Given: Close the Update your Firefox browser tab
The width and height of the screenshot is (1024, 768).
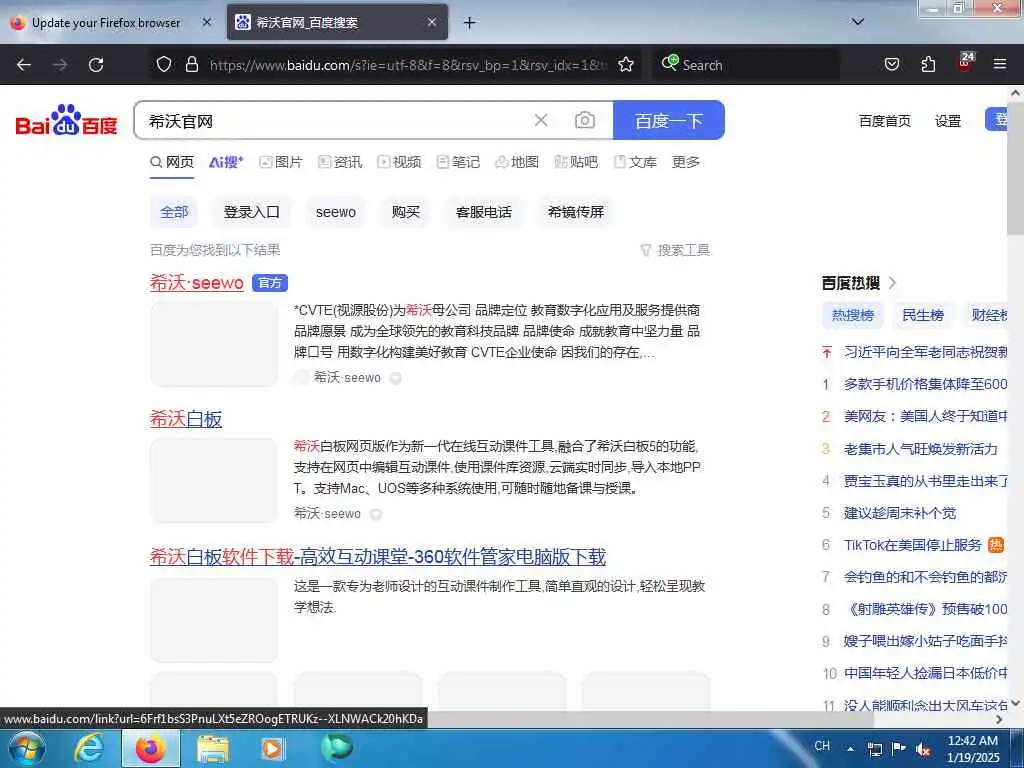Looking at the screenshot, I should (x=206, y=22).
